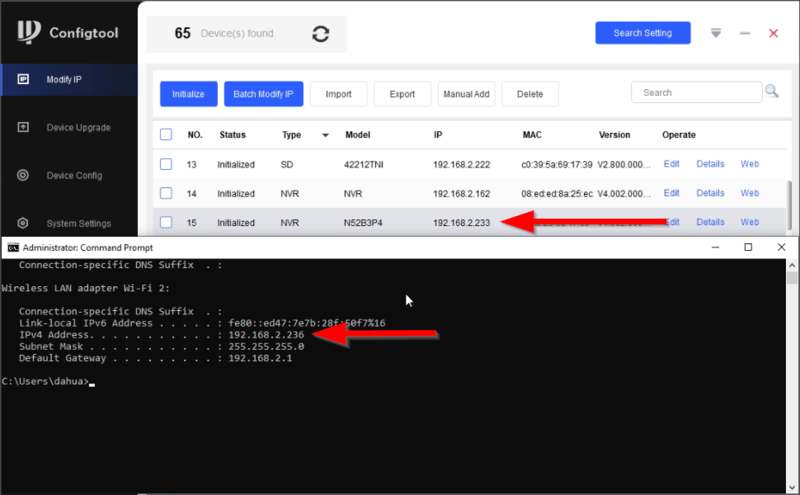Click the Search Setting button
800x495 pixels.
click(643, 33)
